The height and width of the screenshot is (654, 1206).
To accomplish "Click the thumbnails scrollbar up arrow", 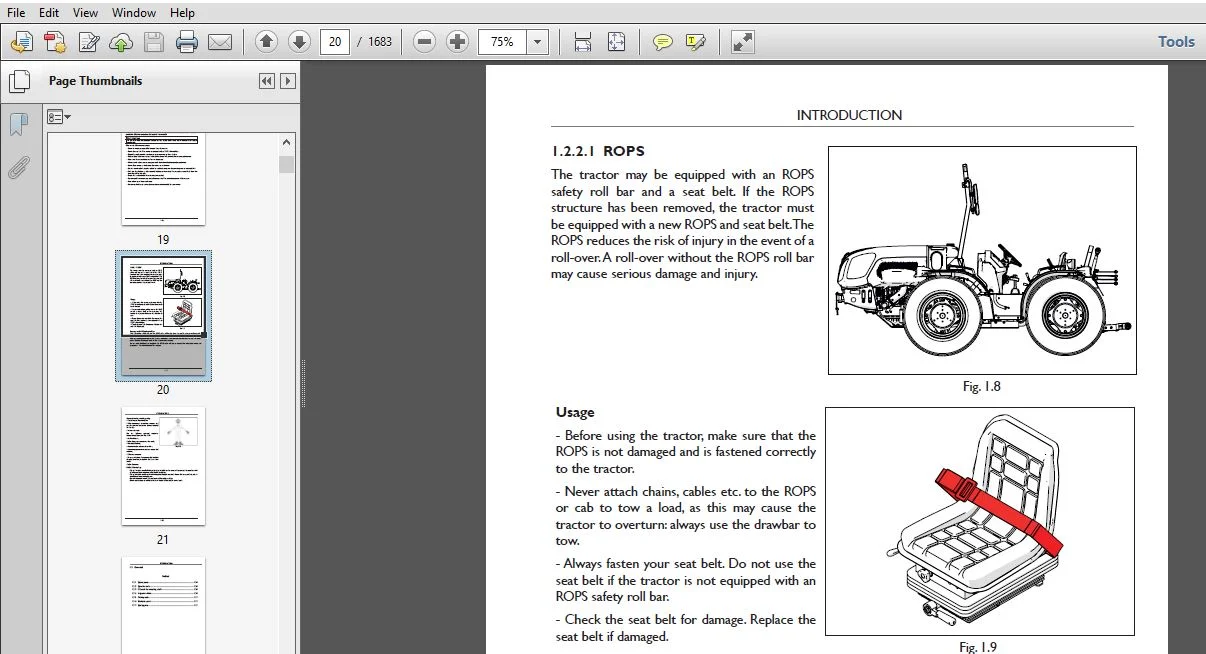I will point(287,142).
